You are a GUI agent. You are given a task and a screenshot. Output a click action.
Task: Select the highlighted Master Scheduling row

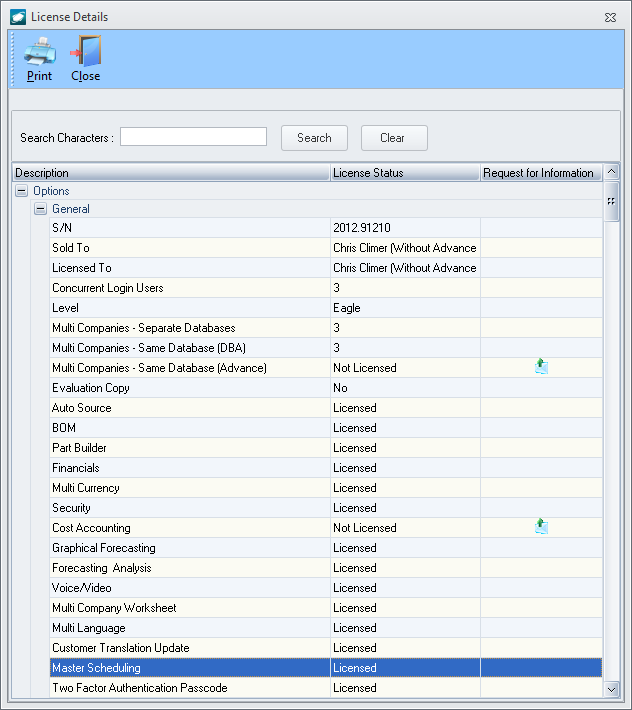(326, 668)
